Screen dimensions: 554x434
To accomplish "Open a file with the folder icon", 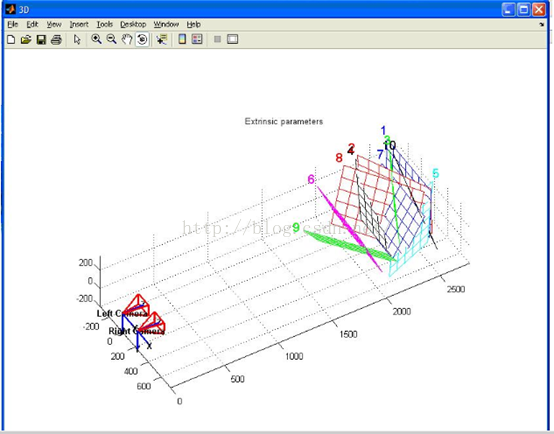I will pyautogui.click(x=26, y=40).
